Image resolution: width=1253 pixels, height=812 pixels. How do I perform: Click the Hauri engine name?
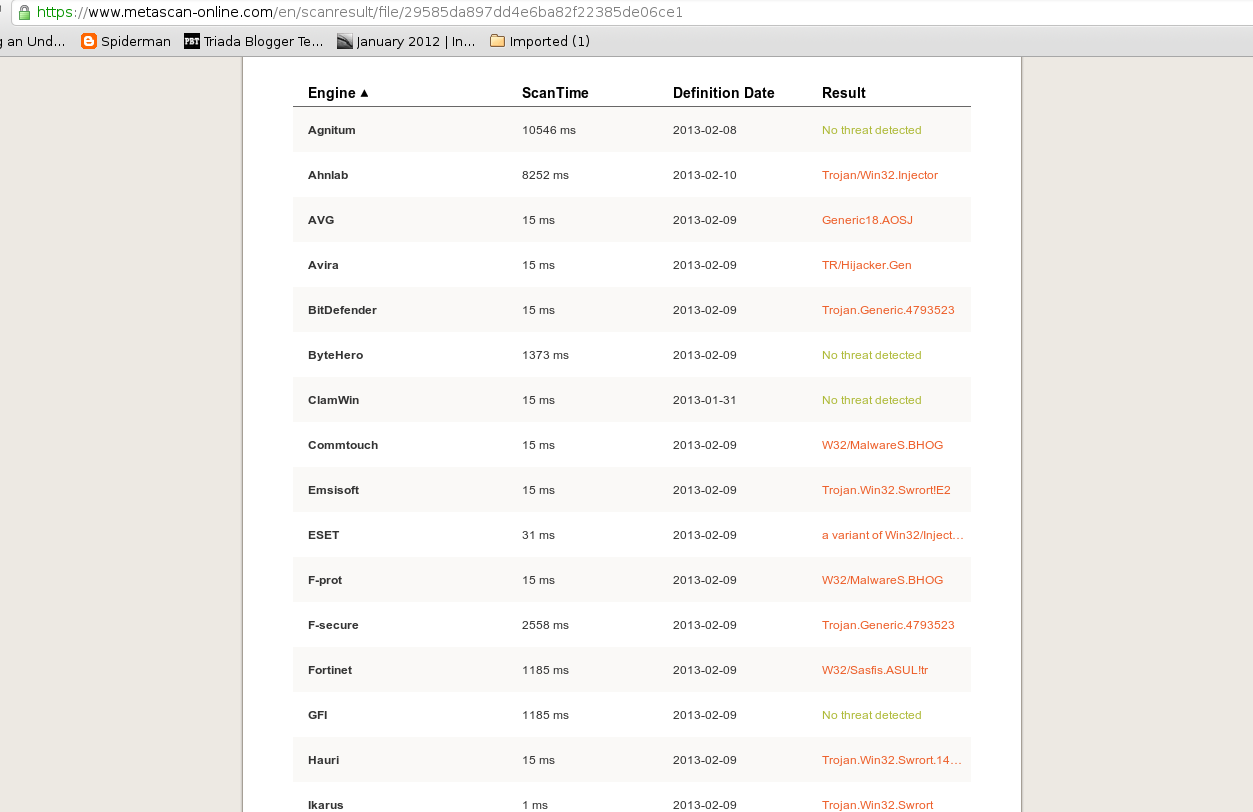click(323, 760)
